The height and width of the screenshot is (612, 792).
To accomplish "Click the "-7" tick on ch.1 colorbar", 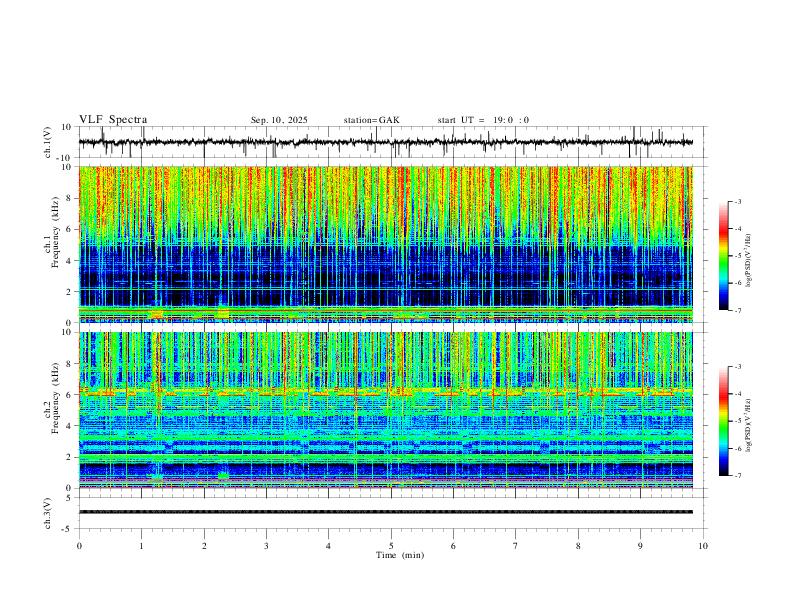I will coord(738,310).
